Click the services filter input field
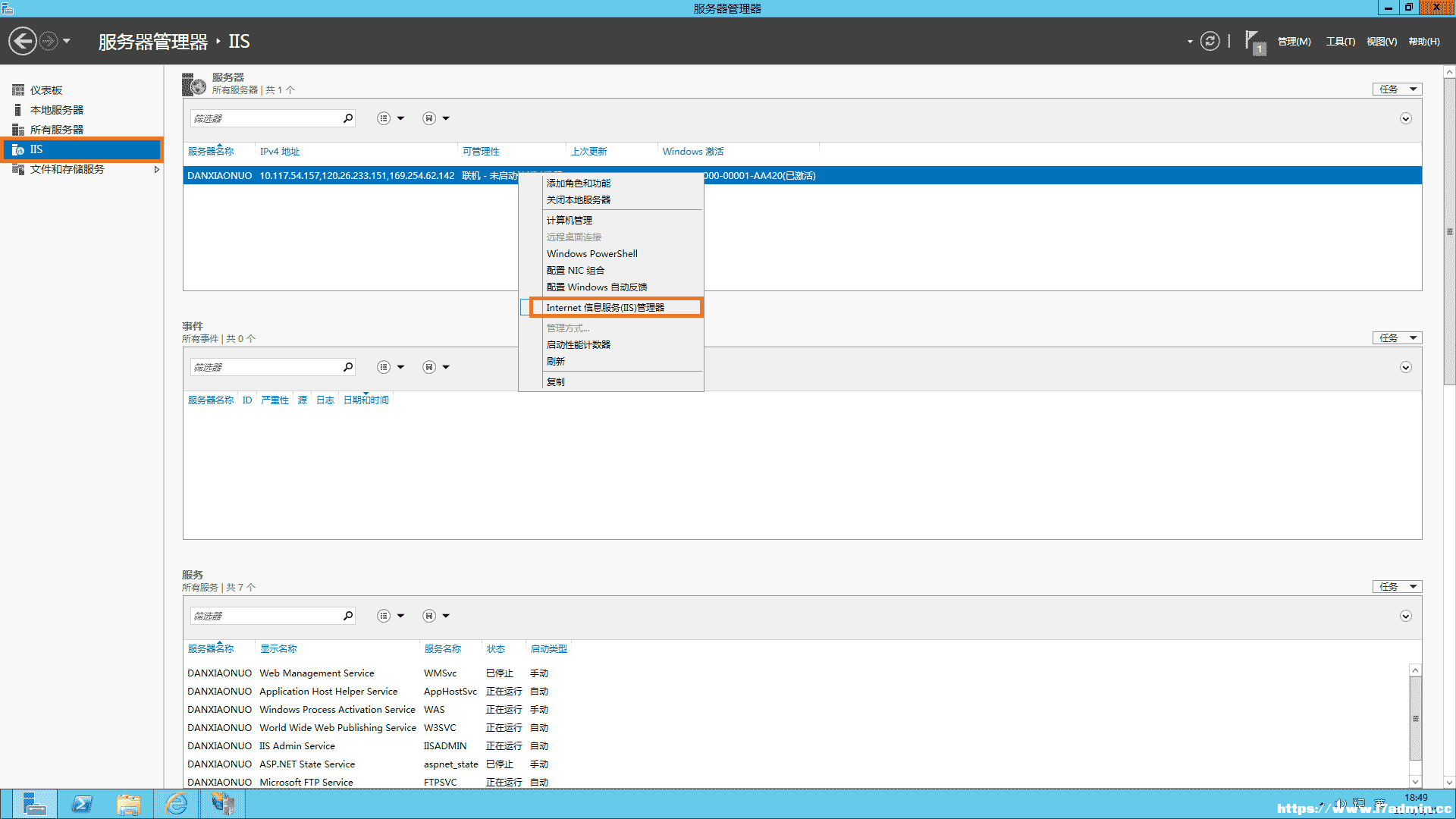Viewport: 1456px width, 819px height. (265, 616)
